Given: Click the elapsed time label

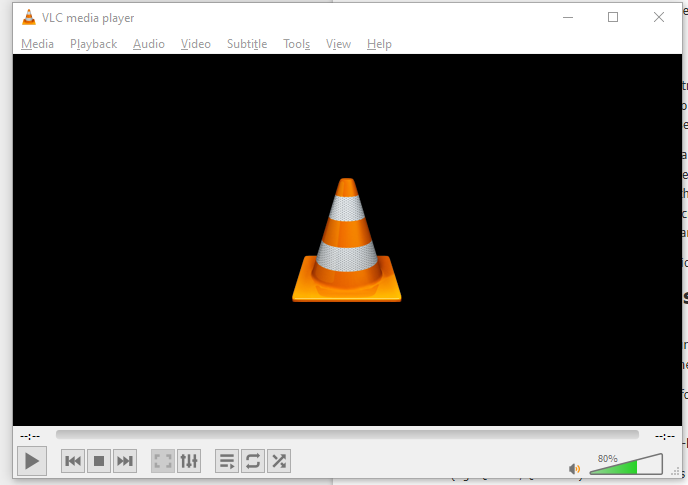Looking at the screenshot, I should point(30,436).
